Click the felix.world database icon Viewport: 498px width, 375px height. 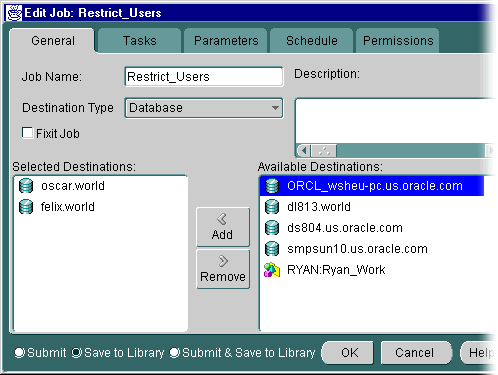point(26,207)
